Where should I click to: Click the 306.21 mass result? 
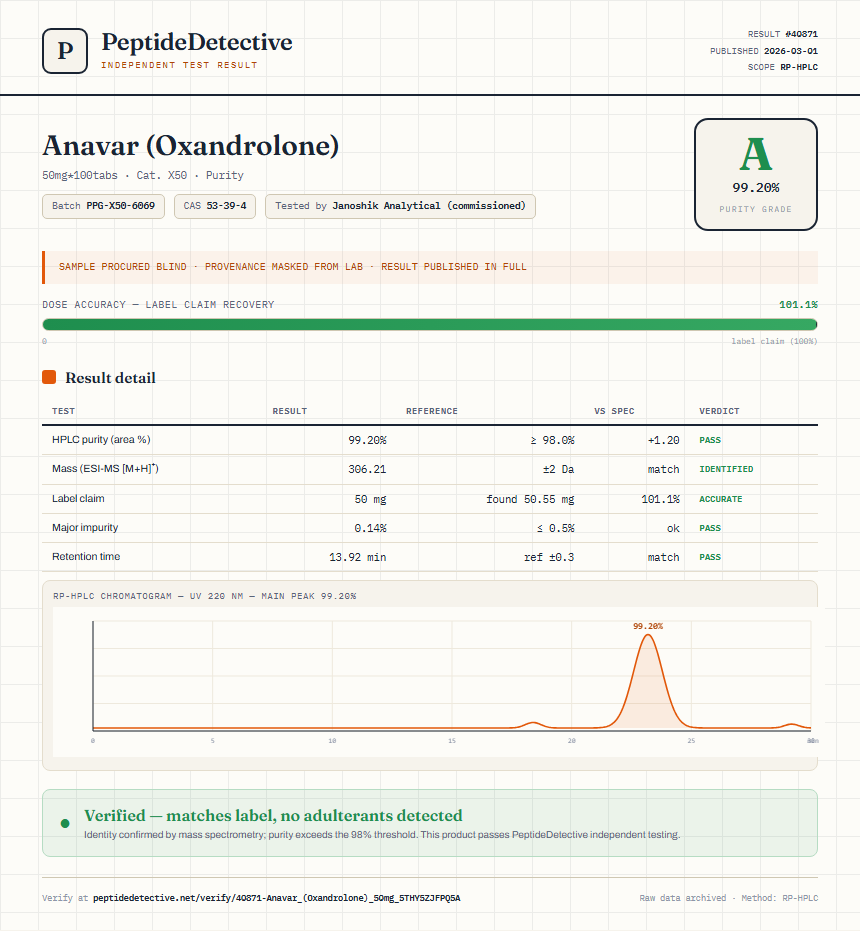tap(367, 469)
